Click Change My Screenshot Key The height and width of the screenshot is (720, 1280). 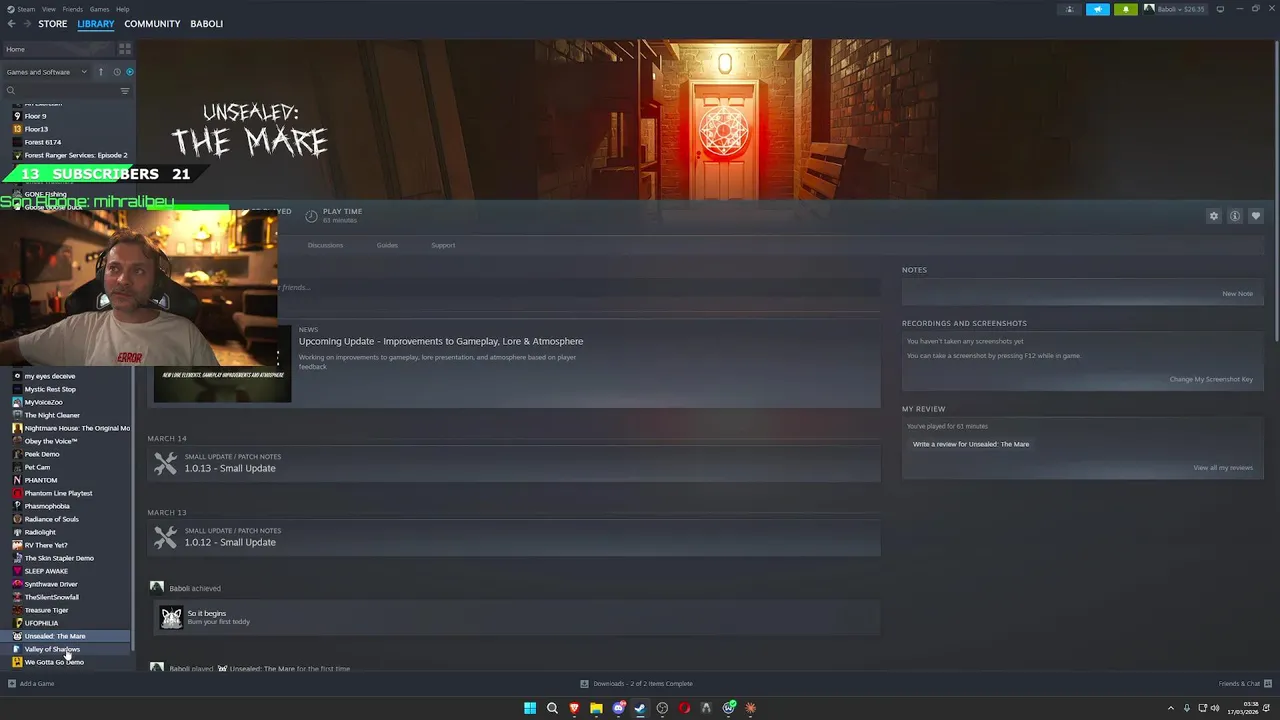pyautogui.click(x=1211, y=379)
